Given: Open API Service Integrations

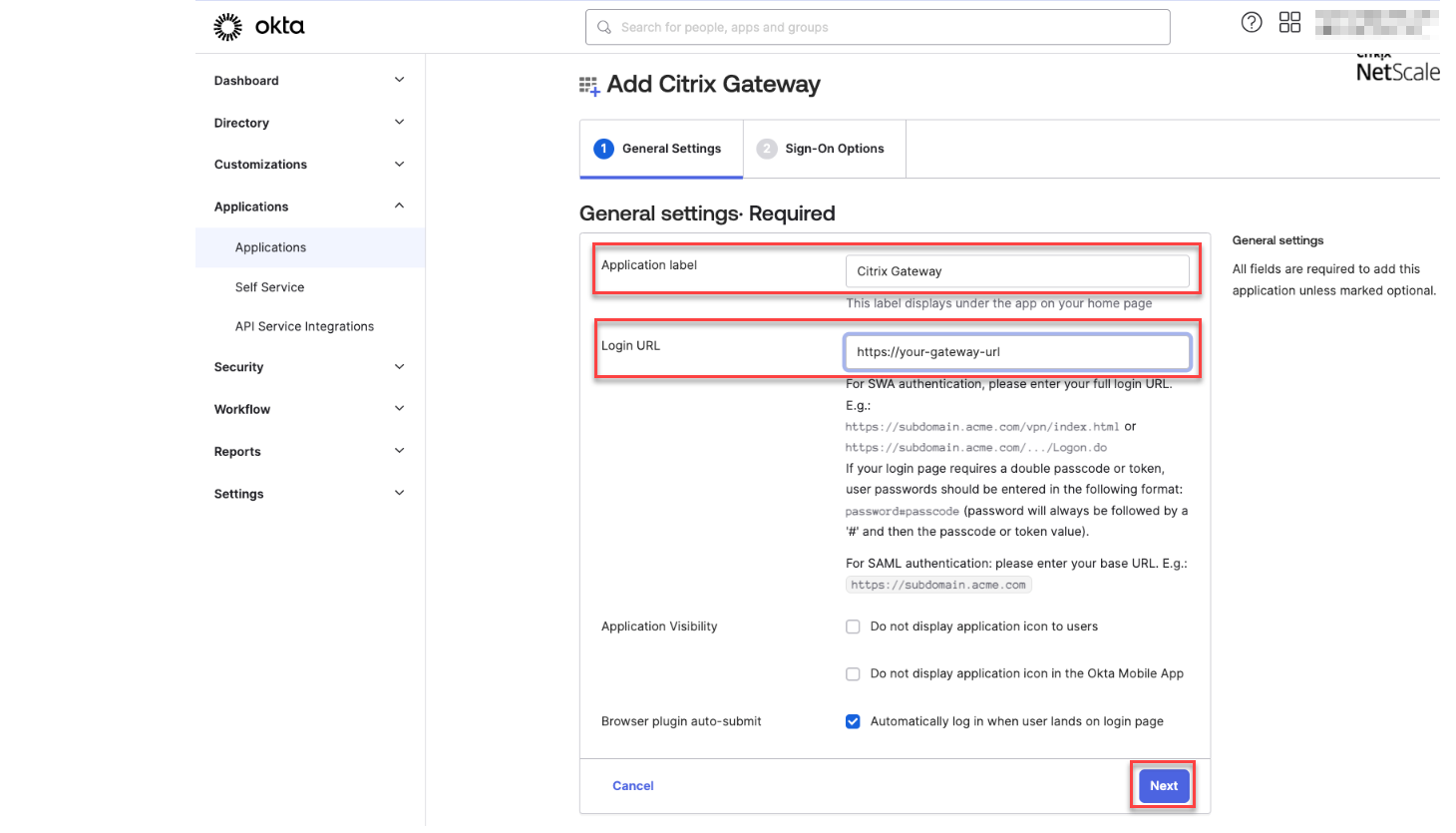Looking at the screenshot, I should [304, 326].
